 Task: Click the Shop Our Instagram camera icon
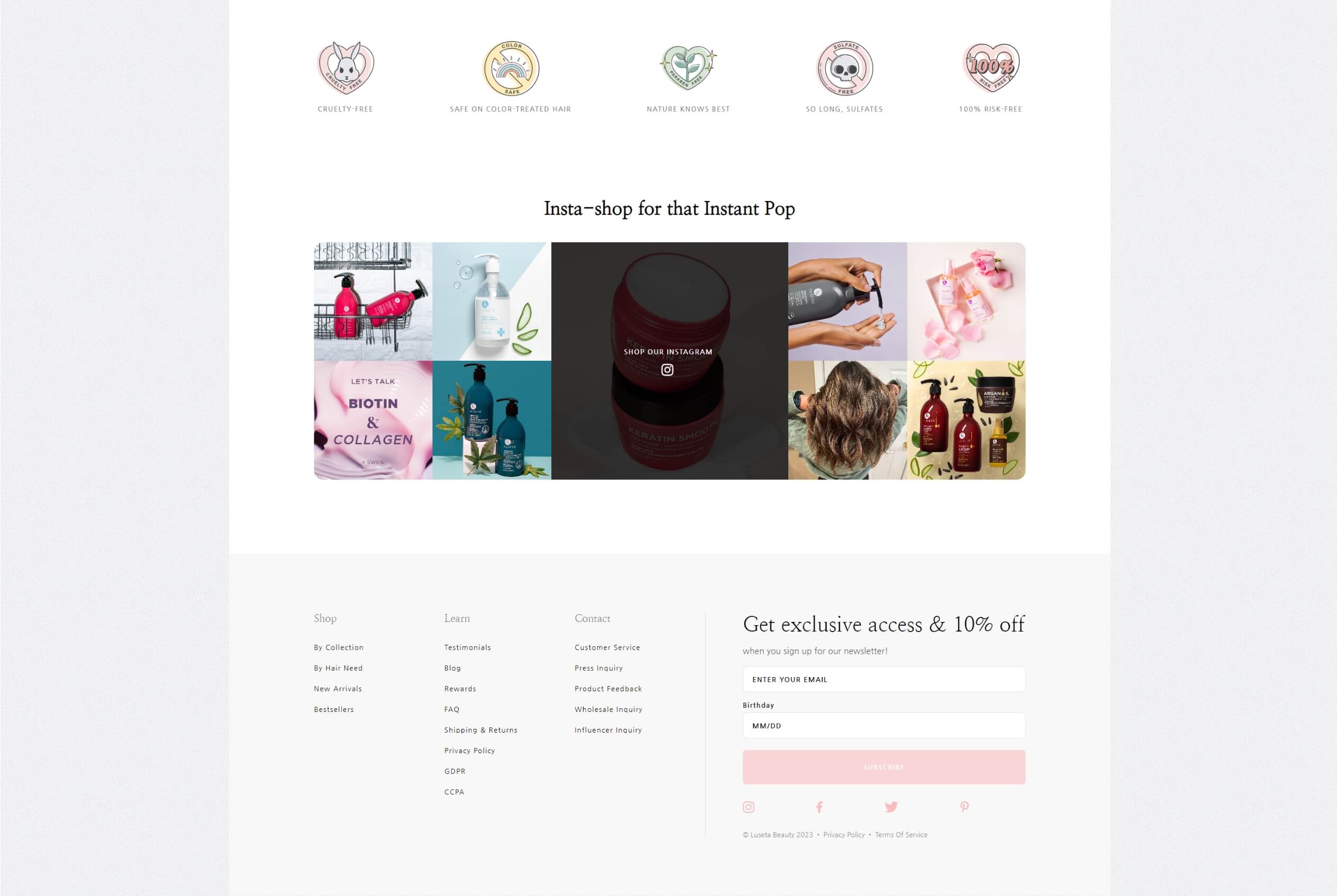coord(667,369)
